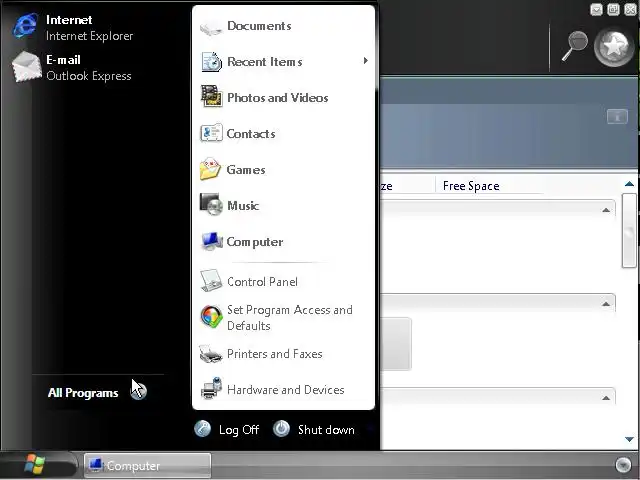Click Internet Explorer label text
Screen dimensions: 640x480
click(x=89, y=36)
